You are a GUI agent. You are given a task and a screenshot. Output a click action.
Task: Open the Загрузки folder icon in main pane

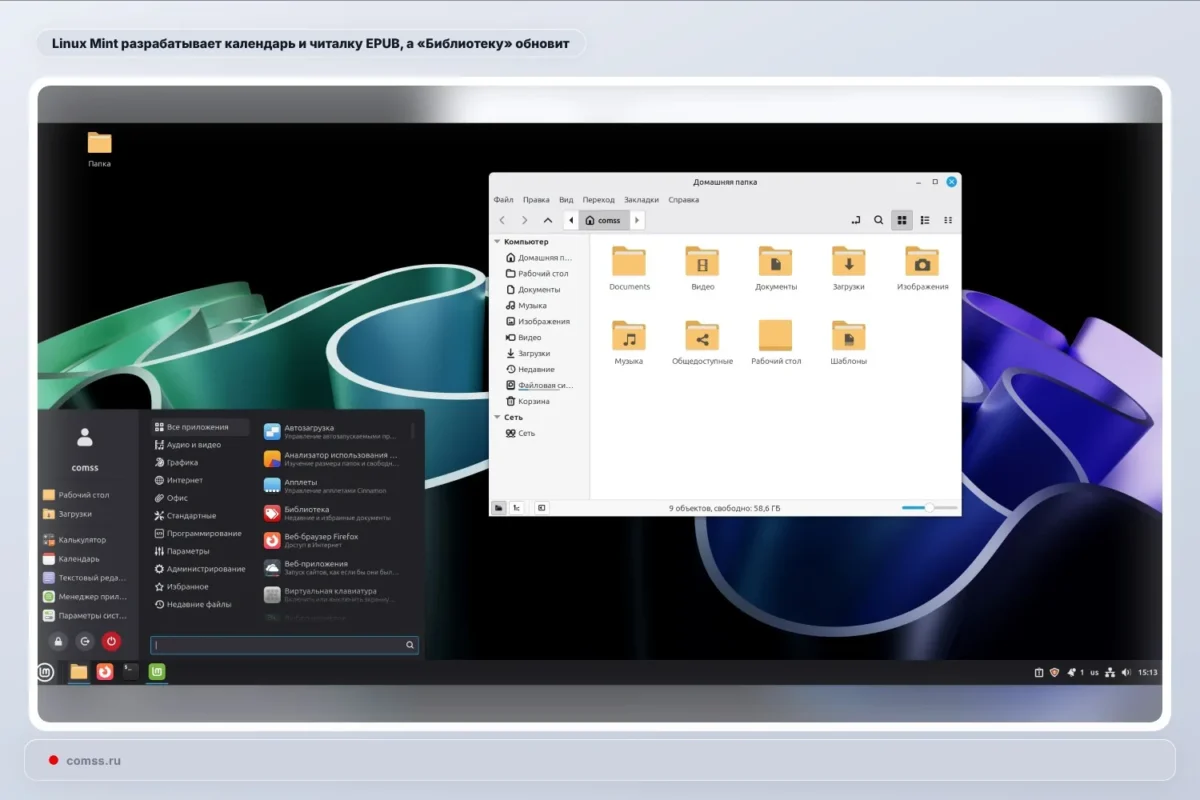click(x=848, y=262)
